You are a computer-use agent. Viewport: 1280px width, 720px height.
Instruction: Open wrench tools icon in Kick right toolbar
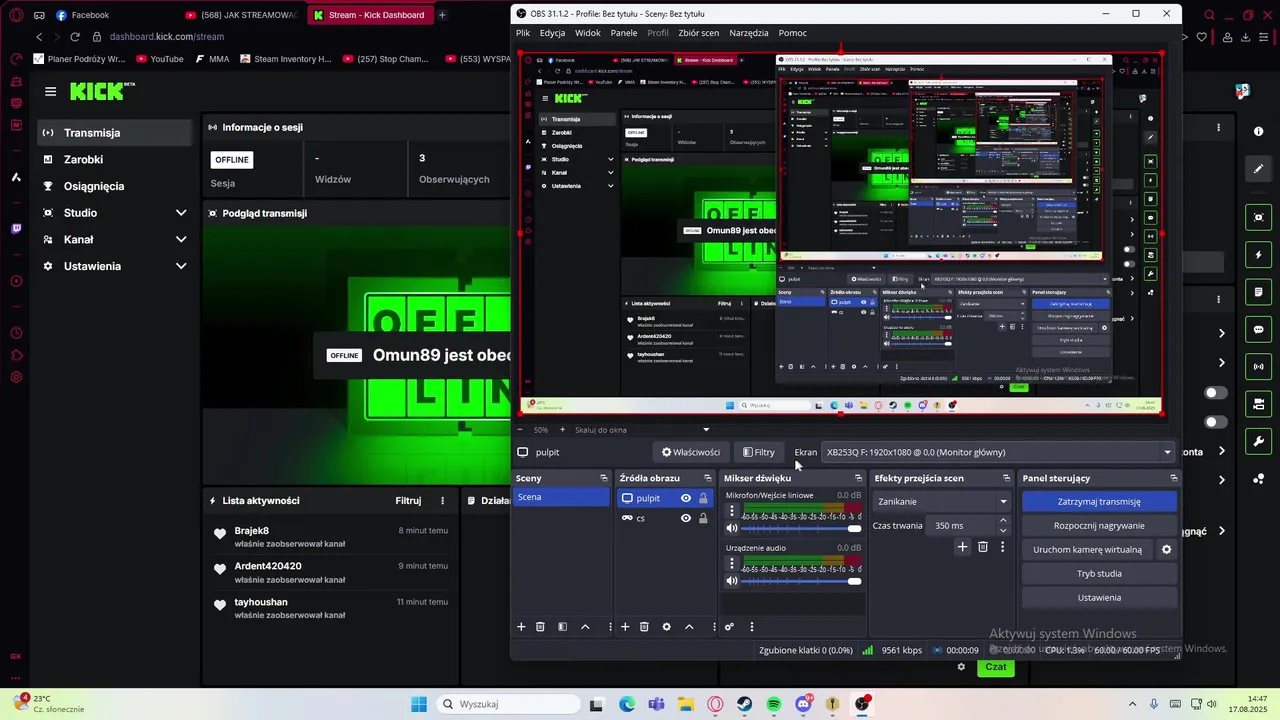click(1258, 441)
